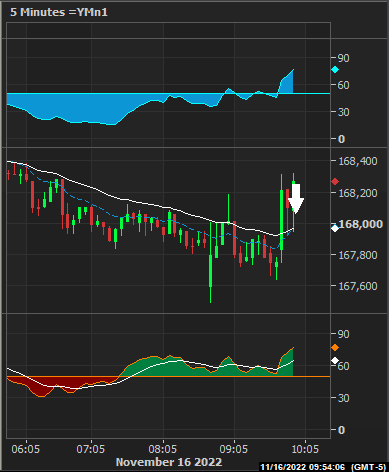
Task: Click the 11/16/2022 09:54:06 timestamp
Action: [303, 467]
